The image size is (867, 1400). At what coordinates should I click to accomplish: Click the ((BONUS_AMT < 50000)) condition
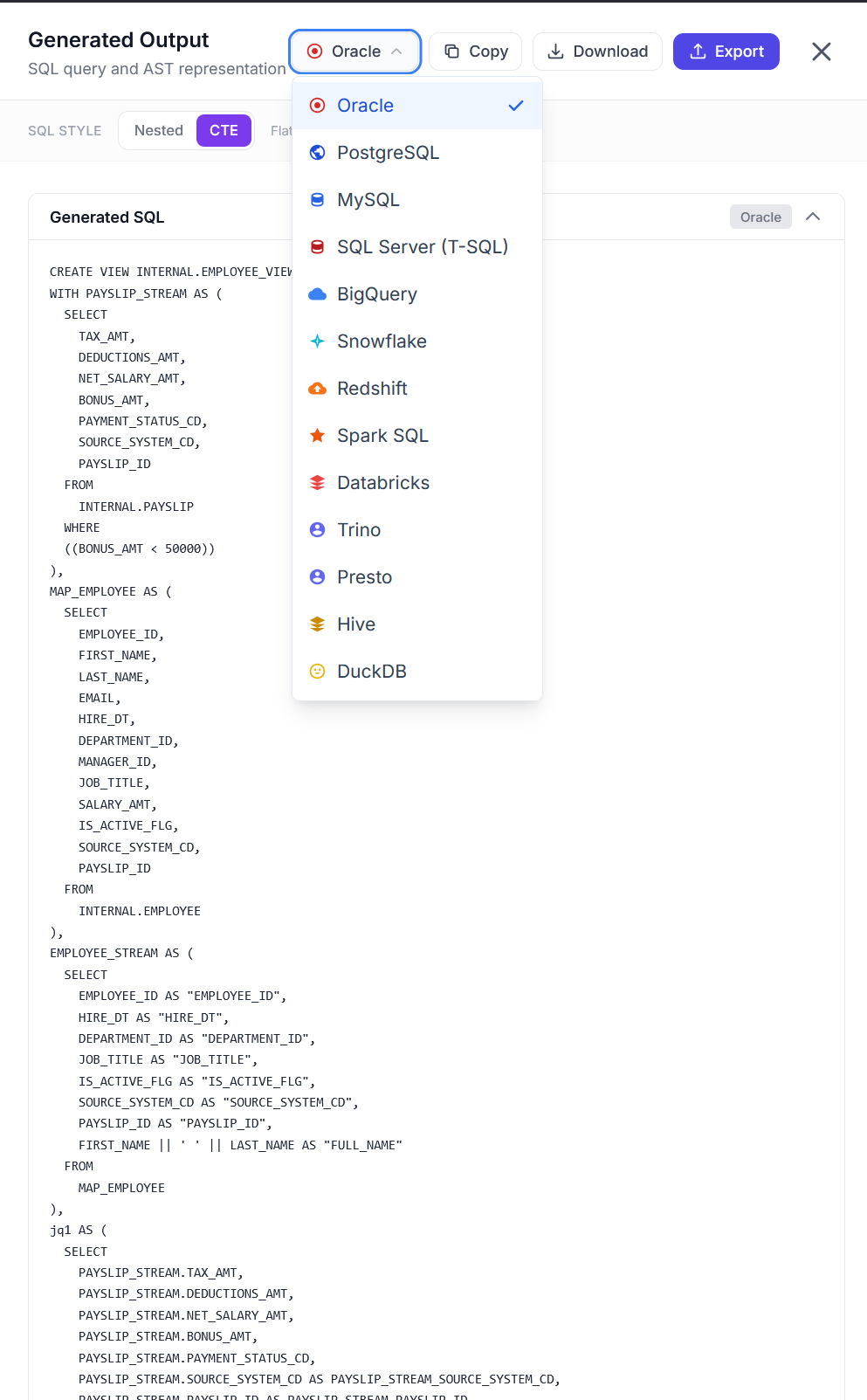click(140, 548)
